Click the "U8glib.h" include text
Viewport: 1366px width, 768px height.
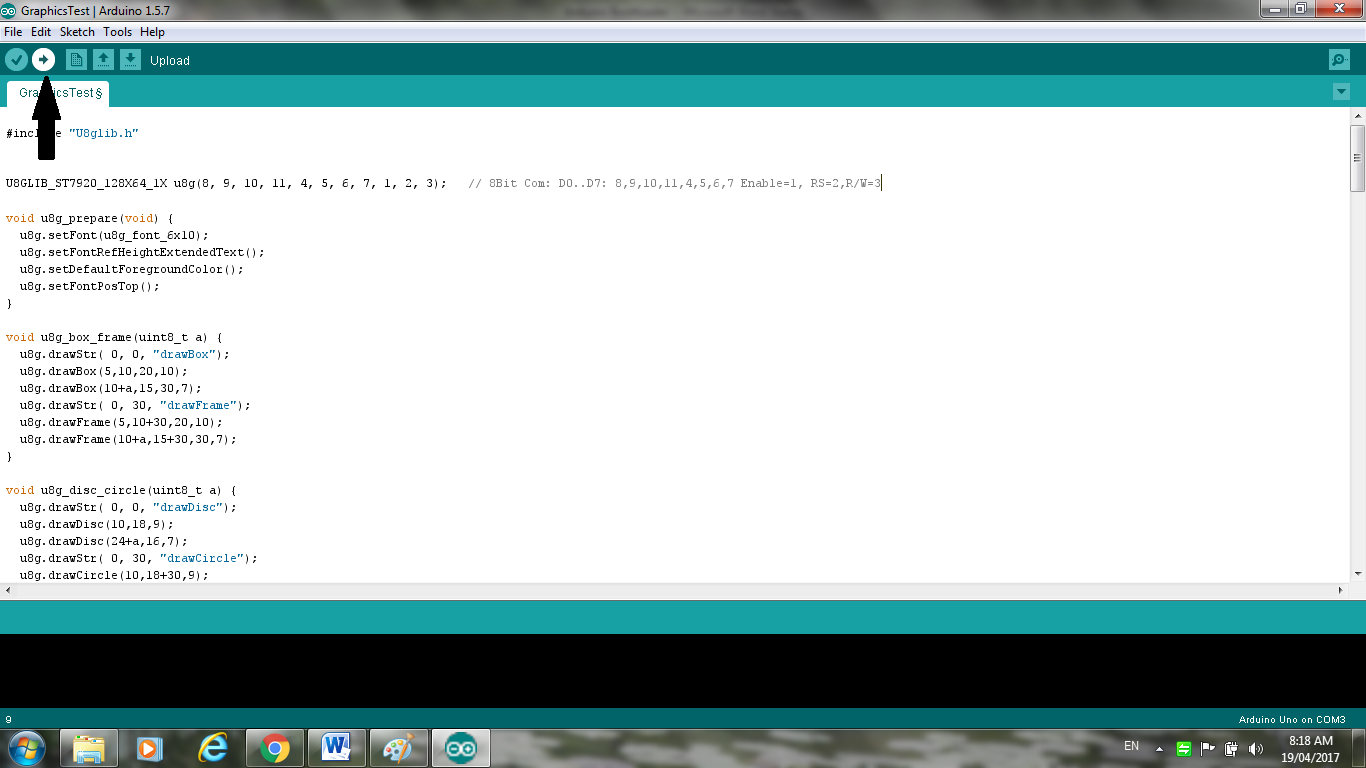[103, 133]
